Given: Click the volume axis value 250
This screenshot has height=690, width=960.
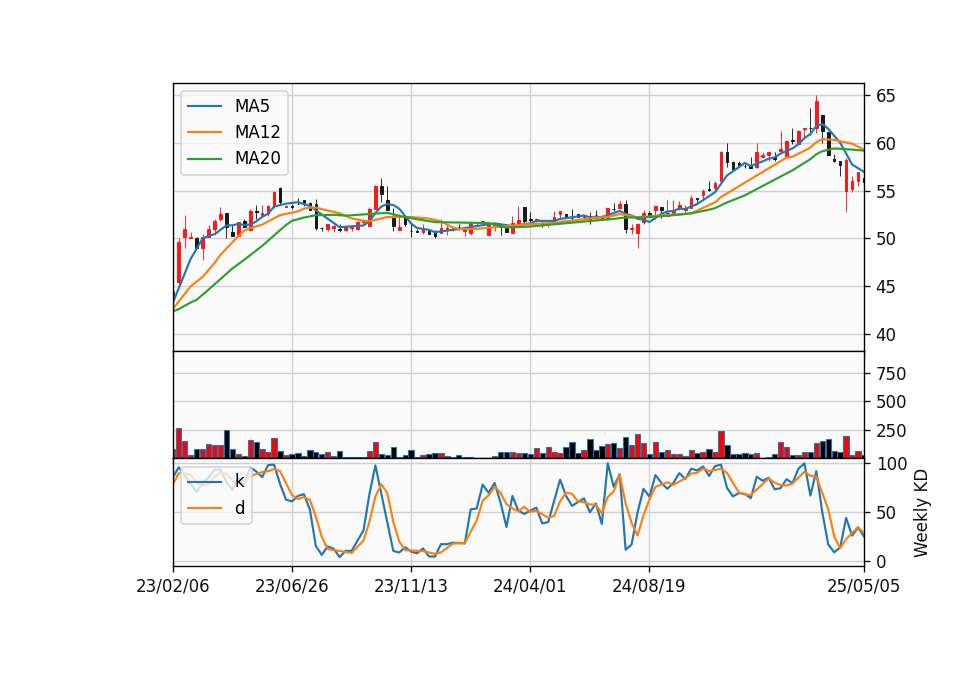Looking at the screenshot, I should pos(891,431).
